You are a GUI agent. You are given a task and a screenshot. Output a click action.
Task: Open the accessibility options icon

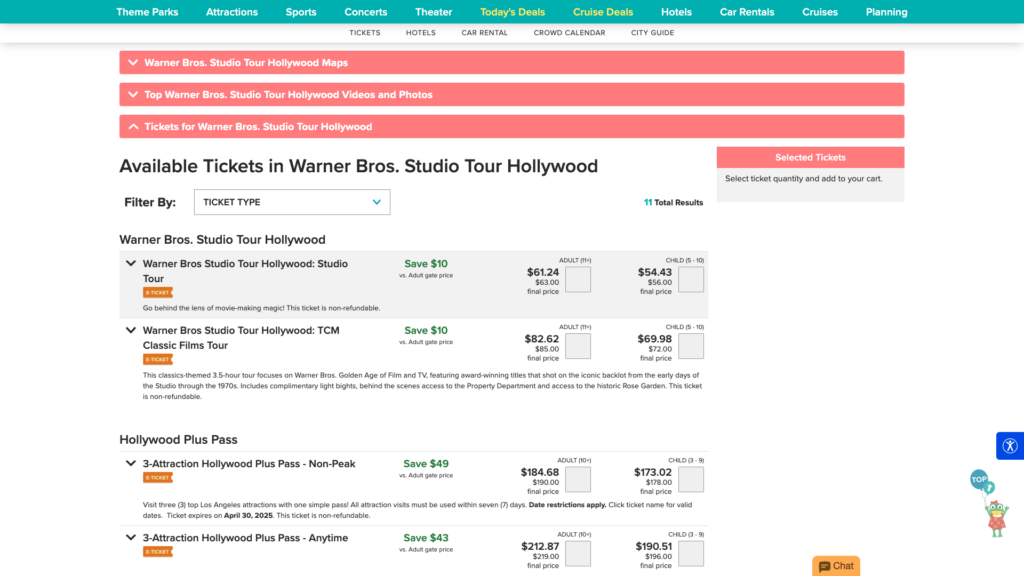coord(1010,446)
